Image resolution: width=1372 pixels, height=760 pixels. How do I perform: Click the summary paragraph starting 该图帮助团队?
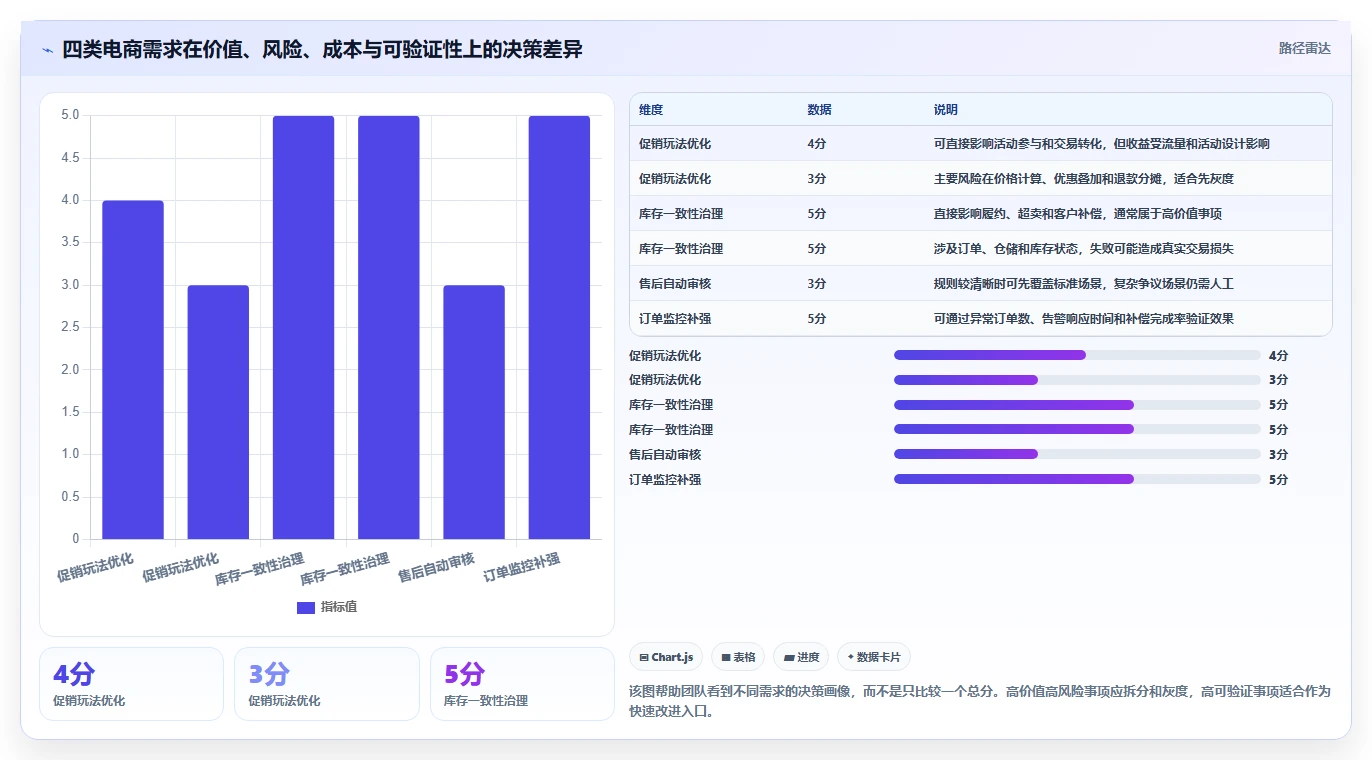(x=980, y=702)
